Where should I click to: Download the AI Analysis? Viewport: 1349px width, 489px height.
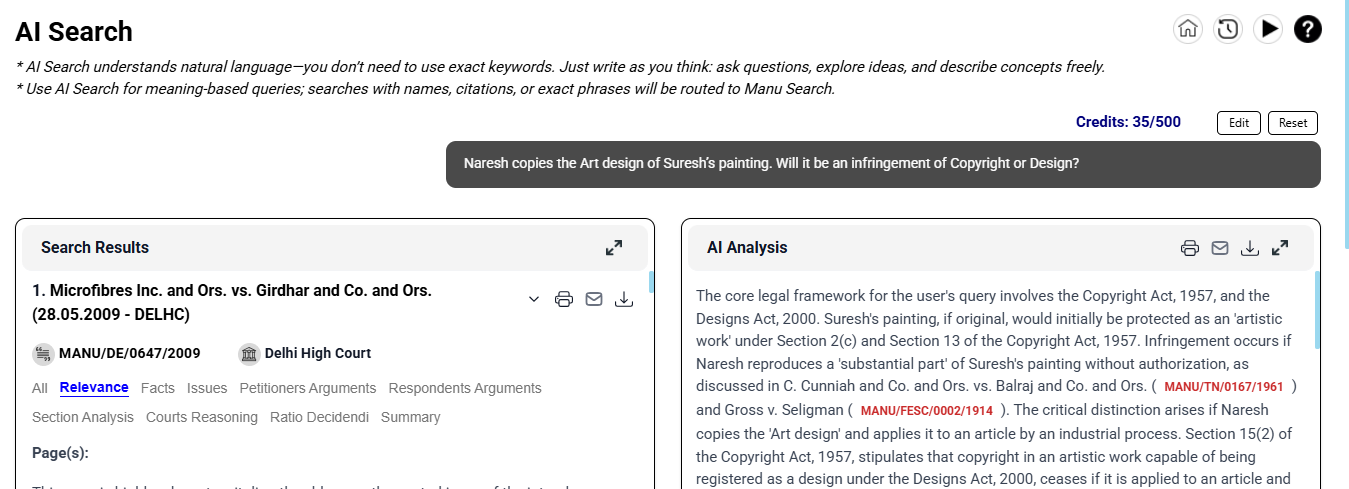(1249, 248)
